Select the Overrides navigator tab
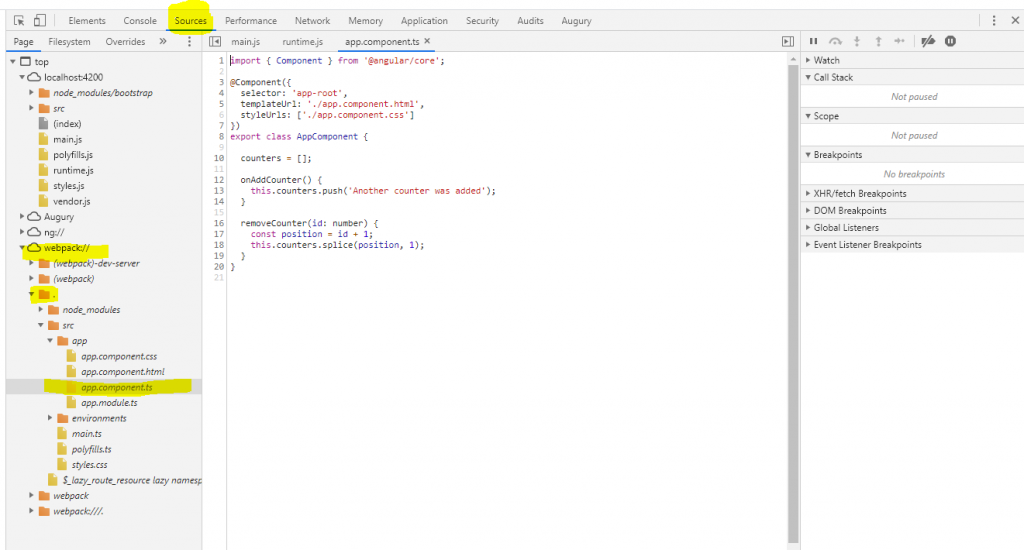1024x550 pixels. (x=125, y=42)
